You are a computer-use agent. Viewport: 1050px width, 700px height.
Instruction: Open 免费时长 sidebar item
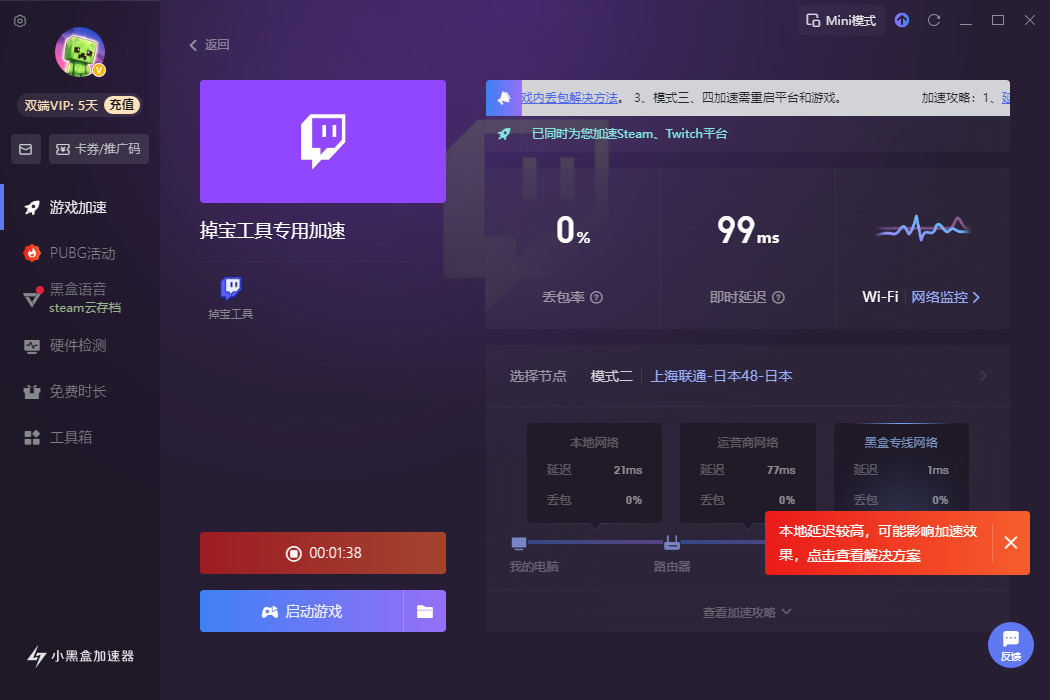[78, 391]
